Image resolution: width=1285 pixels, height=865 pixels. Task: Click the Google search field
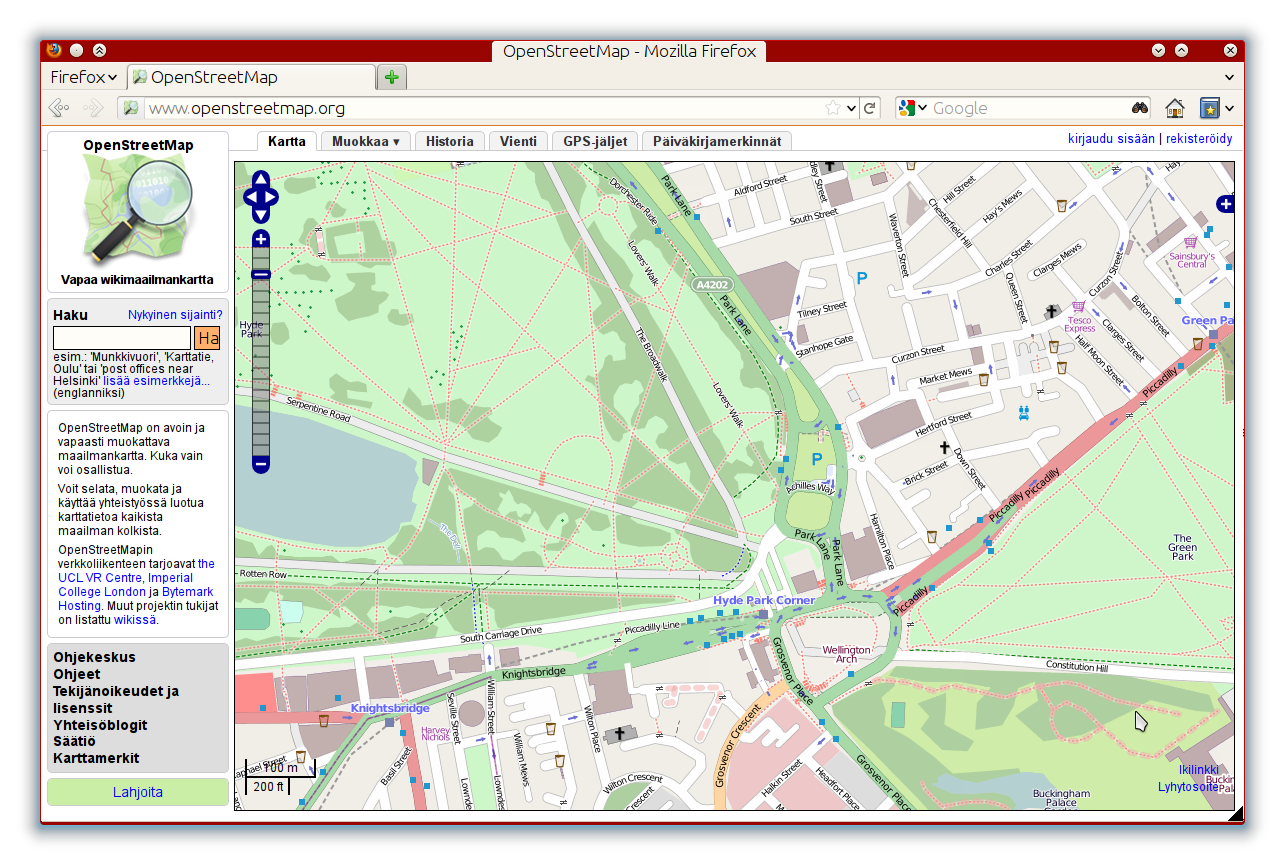(x=1028, y=108)
